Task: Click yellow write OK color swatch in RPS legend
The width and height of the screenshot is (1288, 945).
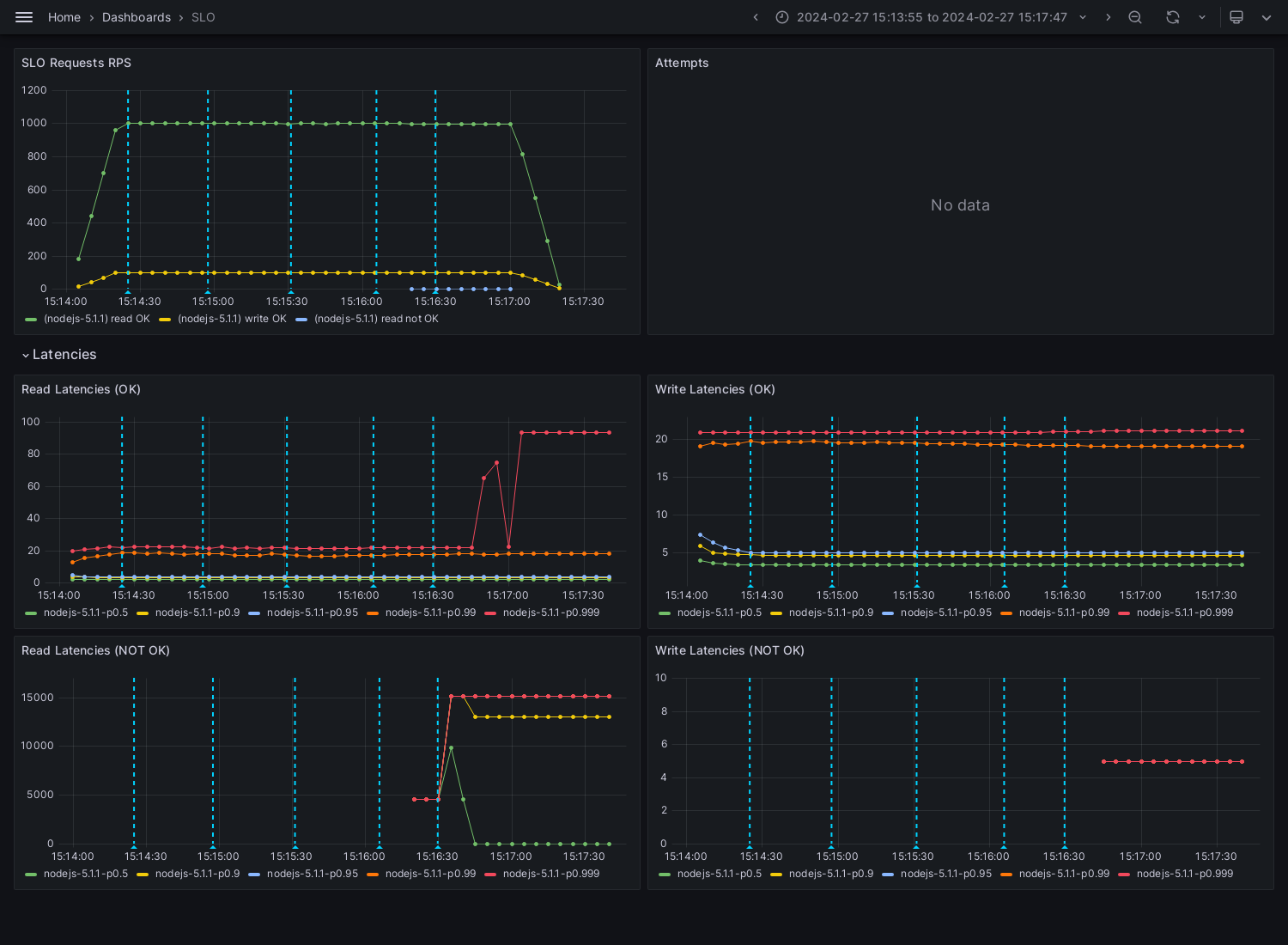Action: coord(165,320)
